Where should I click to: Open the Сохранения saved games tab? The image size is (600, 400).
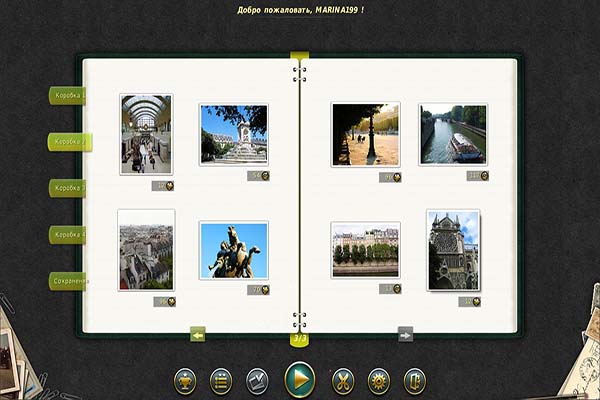click(x=68, y=281)
